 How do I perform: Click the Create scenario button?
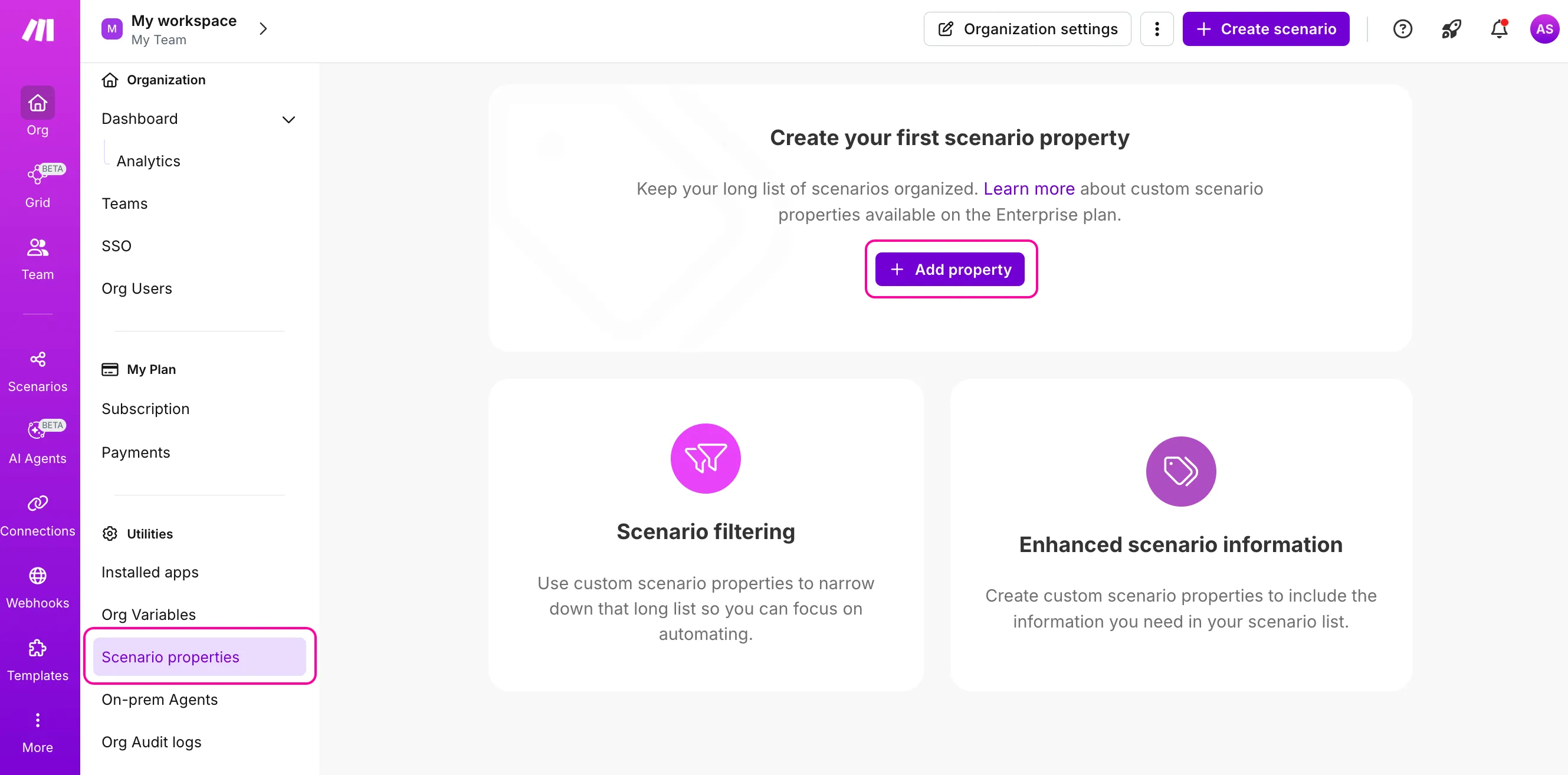1265,29
